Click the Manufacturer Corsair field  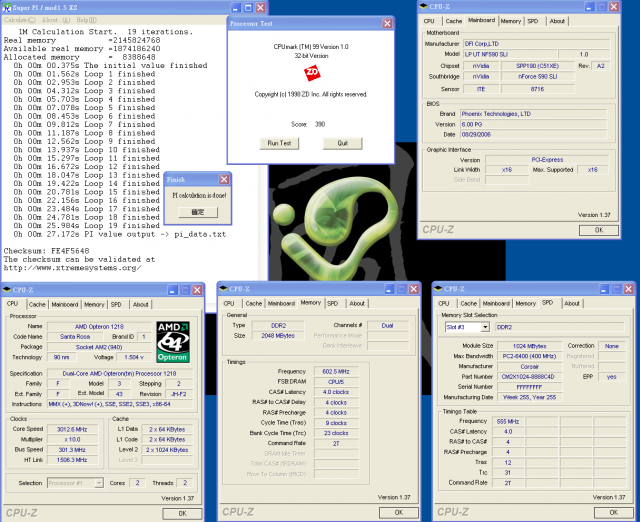tap(529, 367)
